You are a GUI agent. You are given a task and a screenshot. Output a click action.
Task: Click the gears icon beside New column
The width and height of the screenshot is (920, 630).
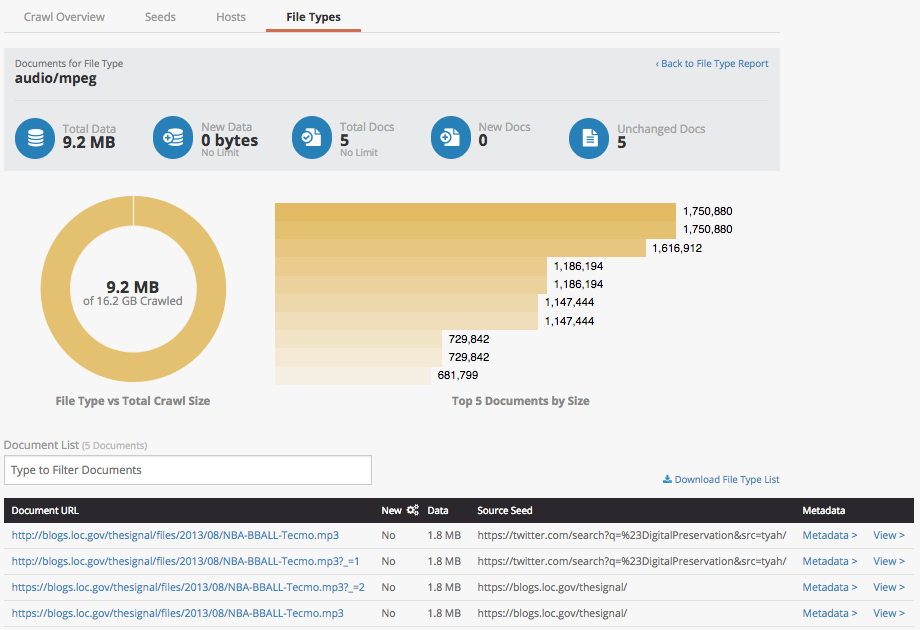[x=412, y=511]
